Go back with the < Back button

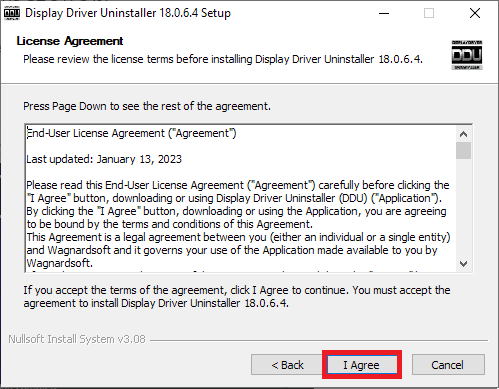pos(287,365)
